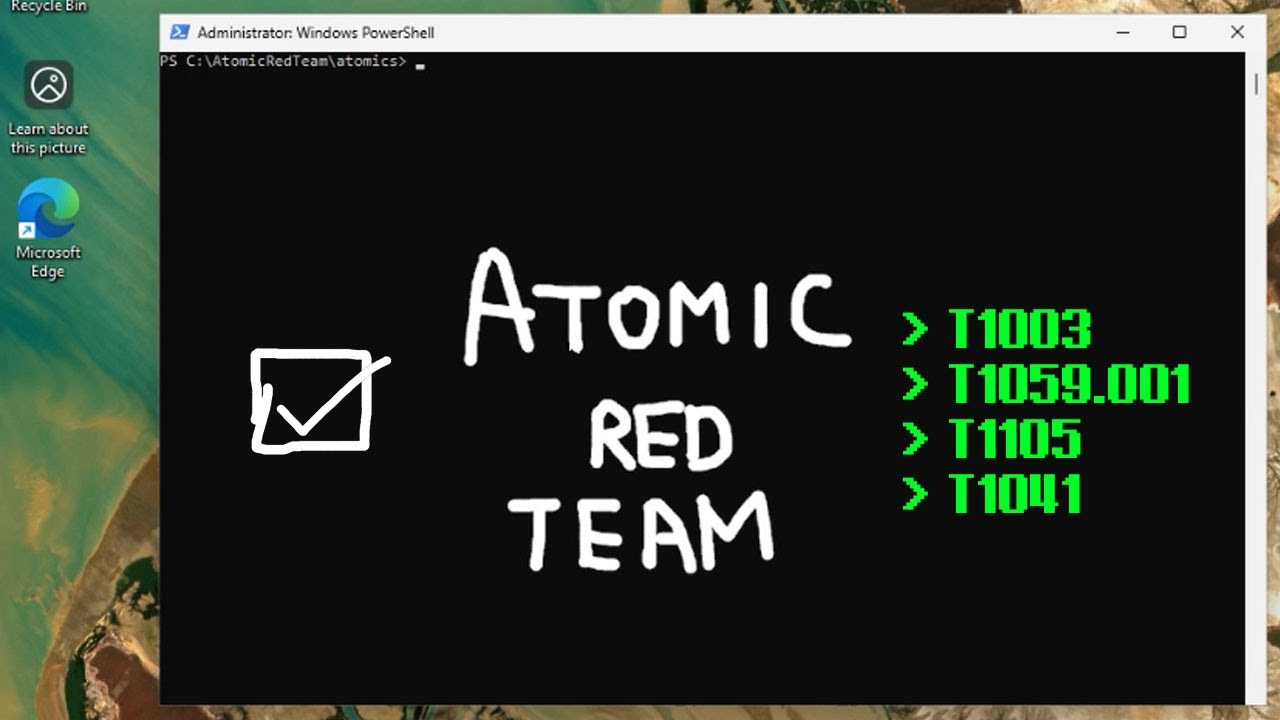Click the prompt line PS C:\AtomicRedTeam\atomics>
Viewport: 1280px width, 720px height.
[x=283, y=62]
